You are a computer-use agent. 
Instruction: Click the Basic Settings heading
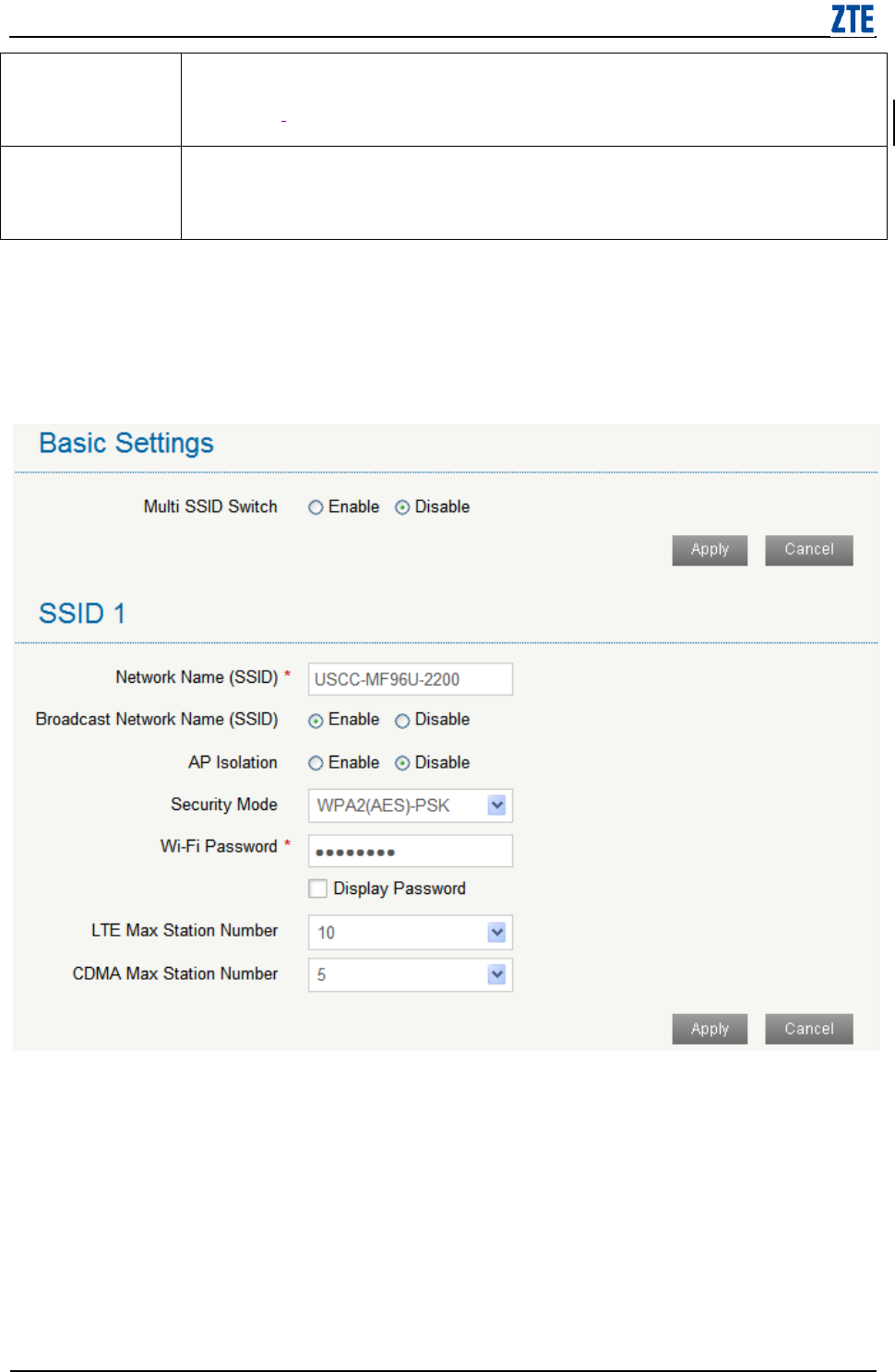point(126,444)
